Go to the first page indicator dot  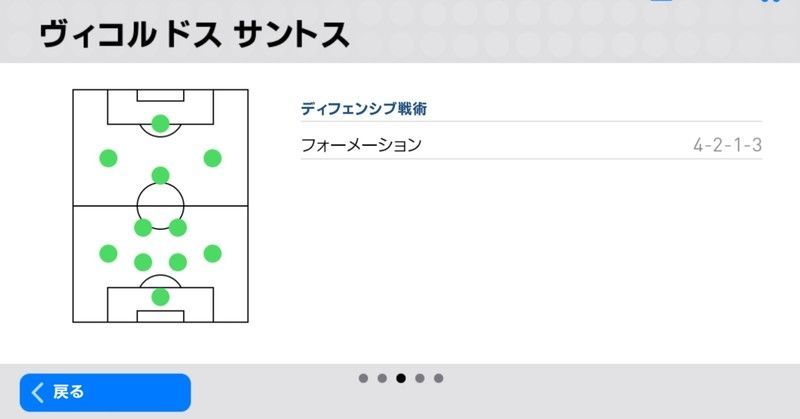[x=363, y=378]
